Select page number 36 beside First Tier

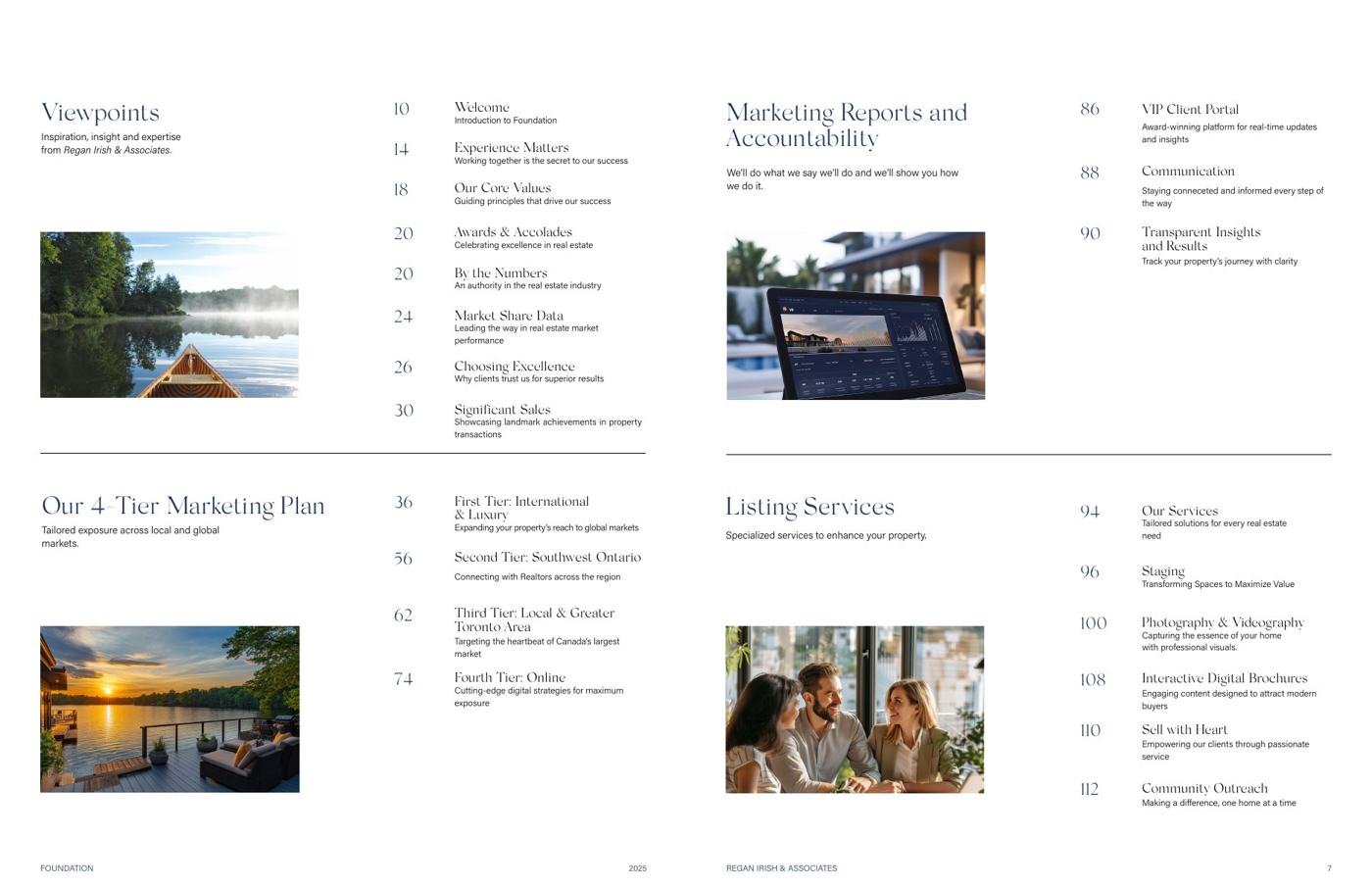coord(403,502)
